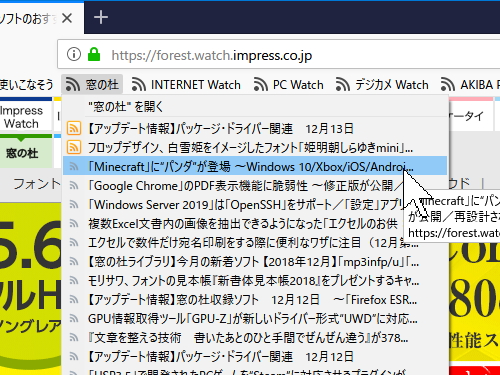Open エクセルで数件だけ宛名印刷 feed entry

255,242
